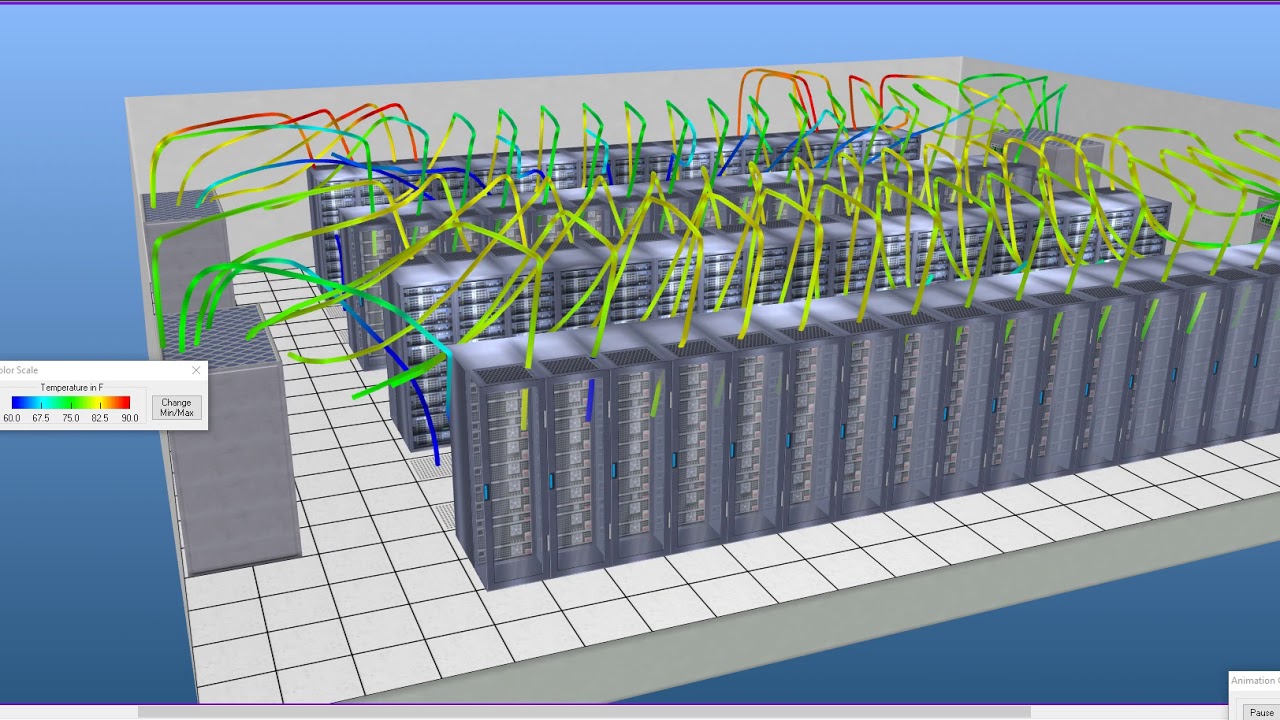Select the horizontal scrollbar thumb at bottom
1280x720 pixels.
tap(584, 712)
